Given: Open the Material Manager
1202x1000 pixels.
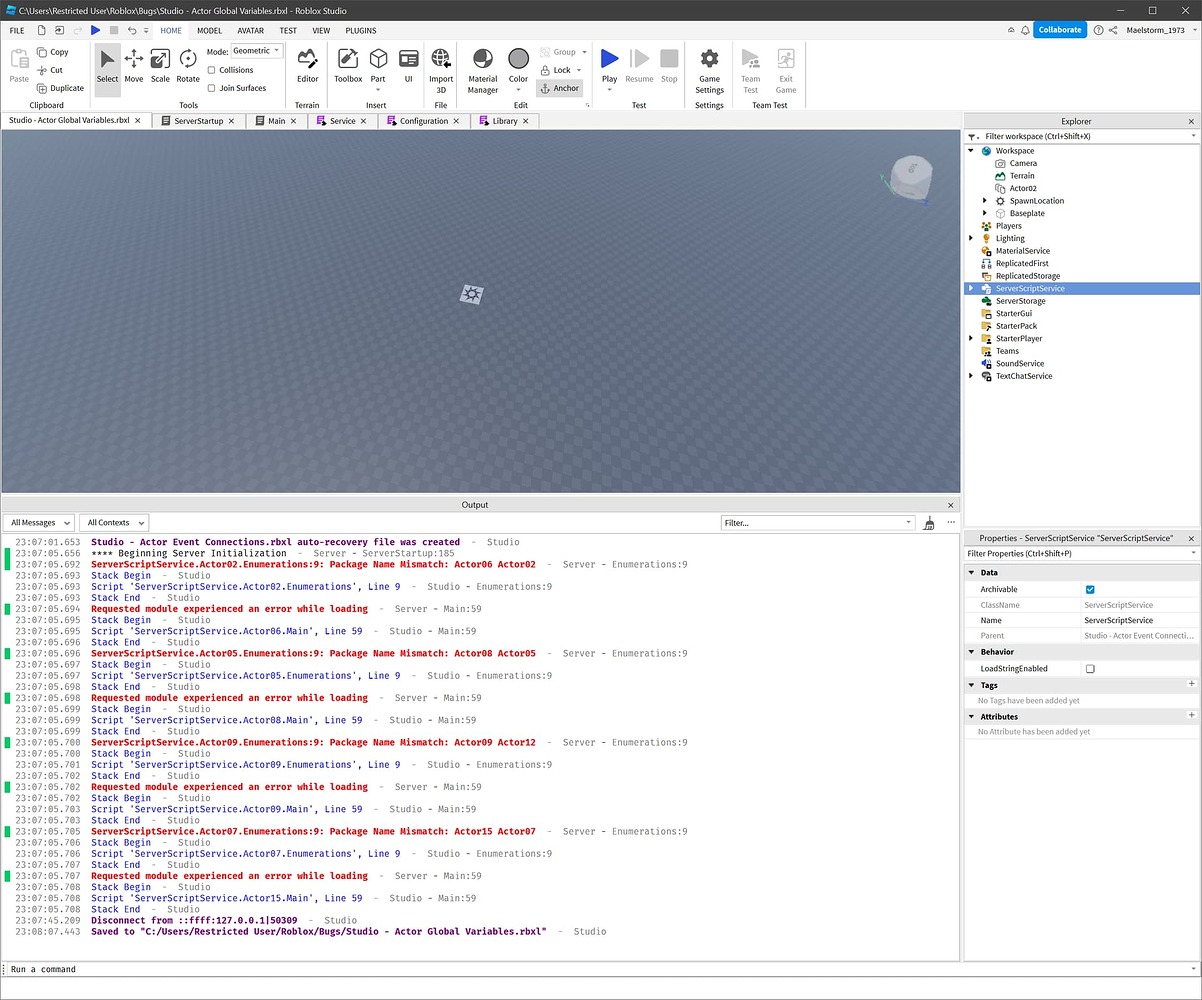Looking at the screenshot, I should tap(482, 67).
